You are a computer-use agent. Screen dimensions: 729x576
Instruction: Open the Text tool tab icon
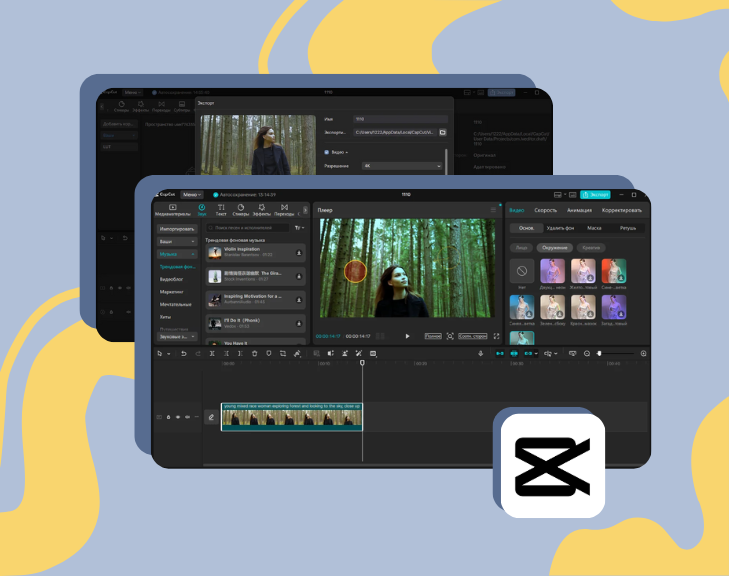pos(222,210)
